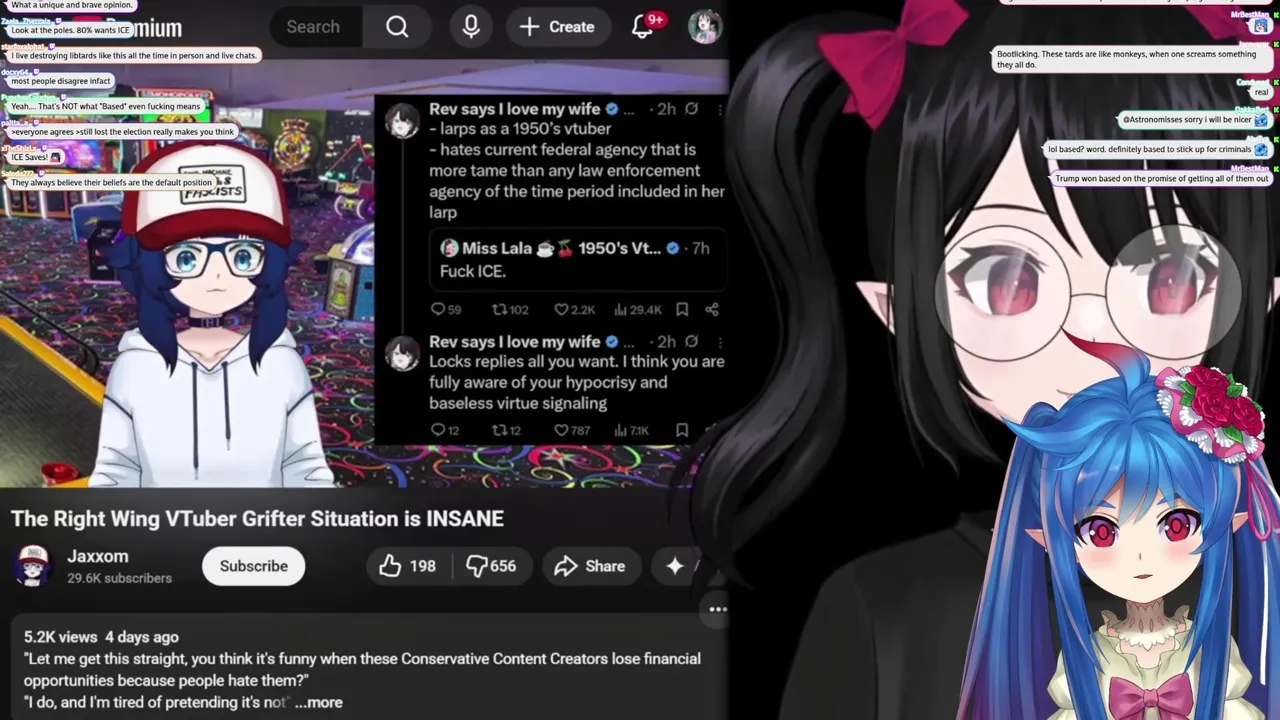
Task: Open first Rev tweet's three-dot menu
Action: click(720, 109)
